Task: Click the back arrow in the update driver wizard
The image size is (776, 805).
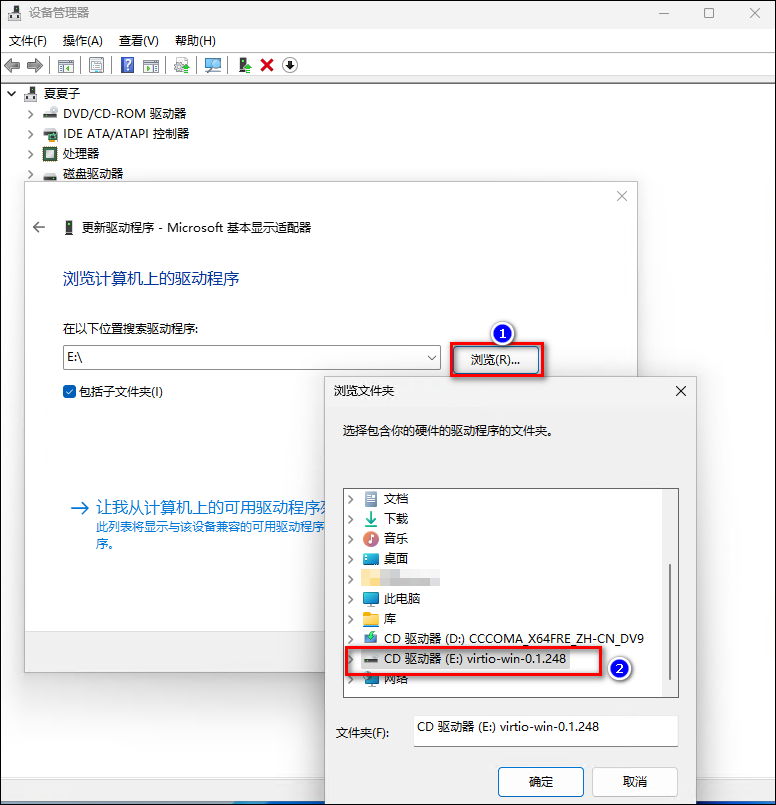Action: tap(39, 227)
